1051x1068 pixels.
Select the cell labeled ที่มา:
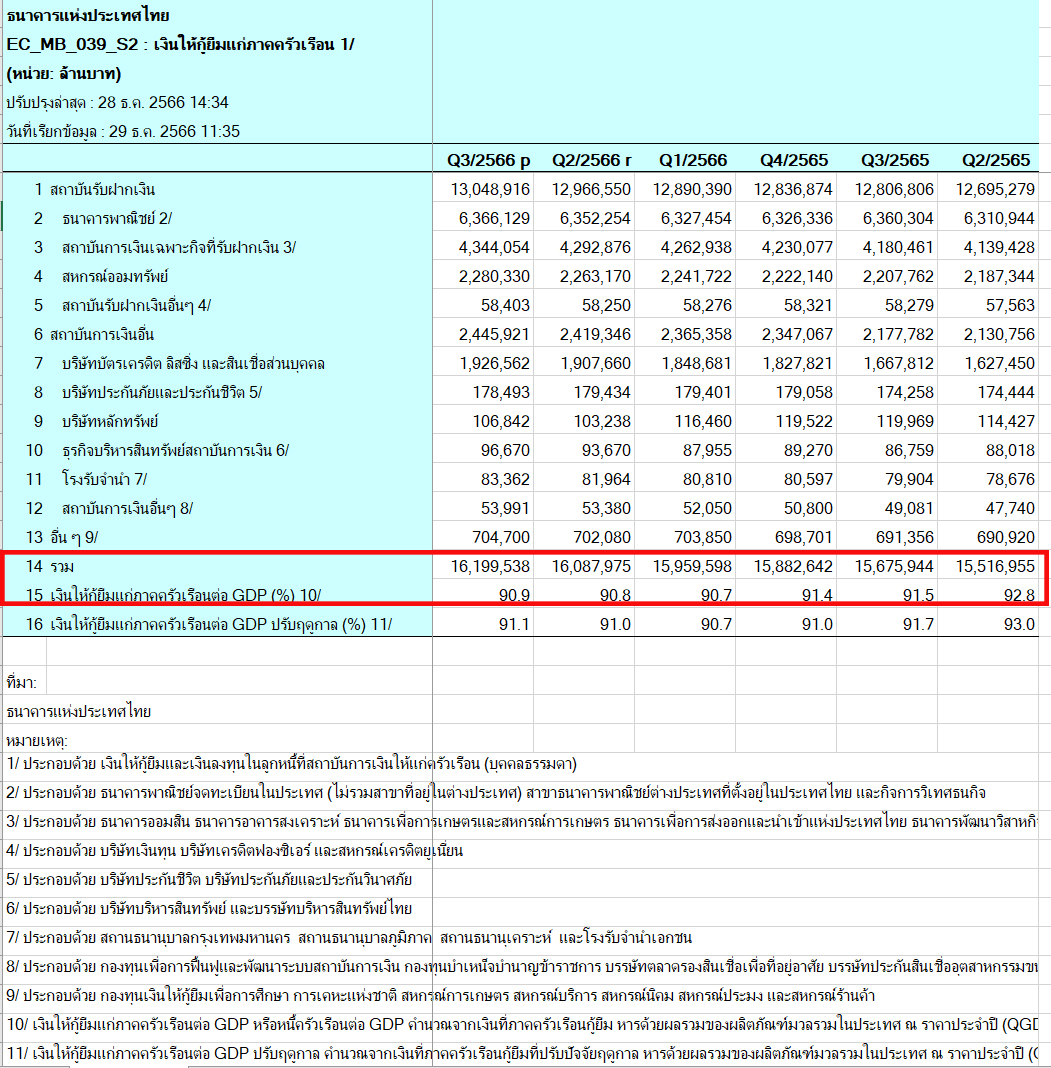coord(22,683)
